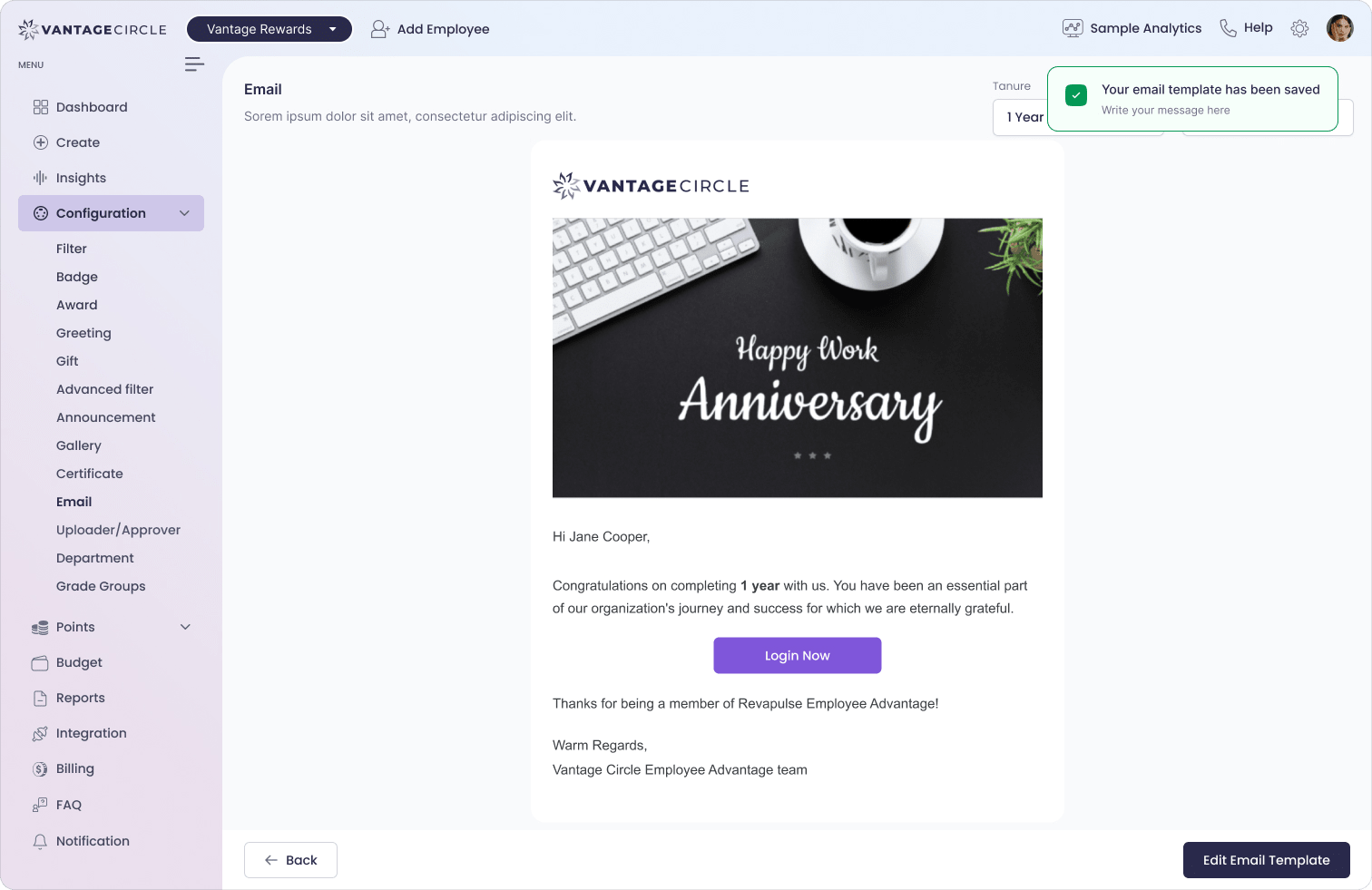Open the 1 Year tenure field
The image size is (1372, 890).
click(1025, 117)
